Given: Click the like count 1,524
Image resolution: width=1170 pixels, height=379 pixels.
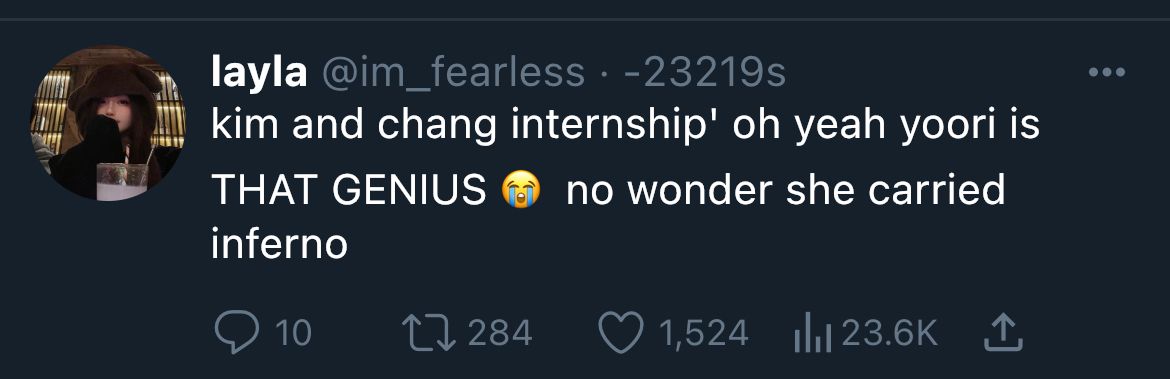Looking at the screenshot, I should (704, 333).
